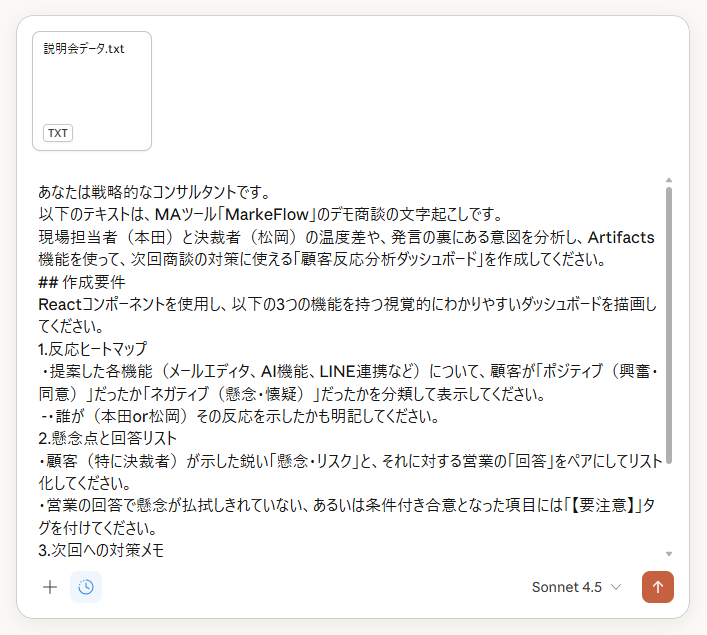Click the gray scrollbar thumb in the prompt box

point(669,325)
